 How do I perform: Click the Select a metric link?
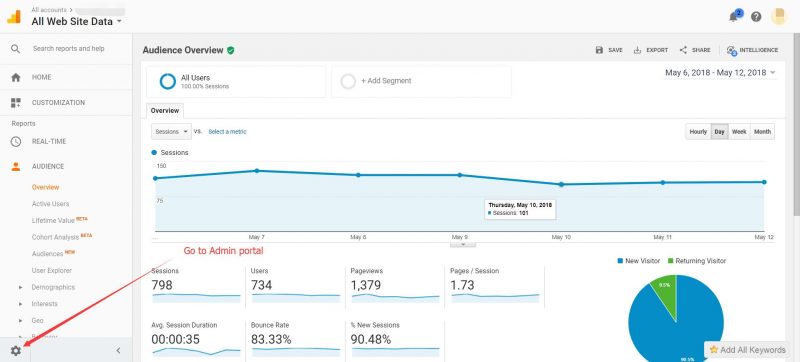tap(227, 132)
